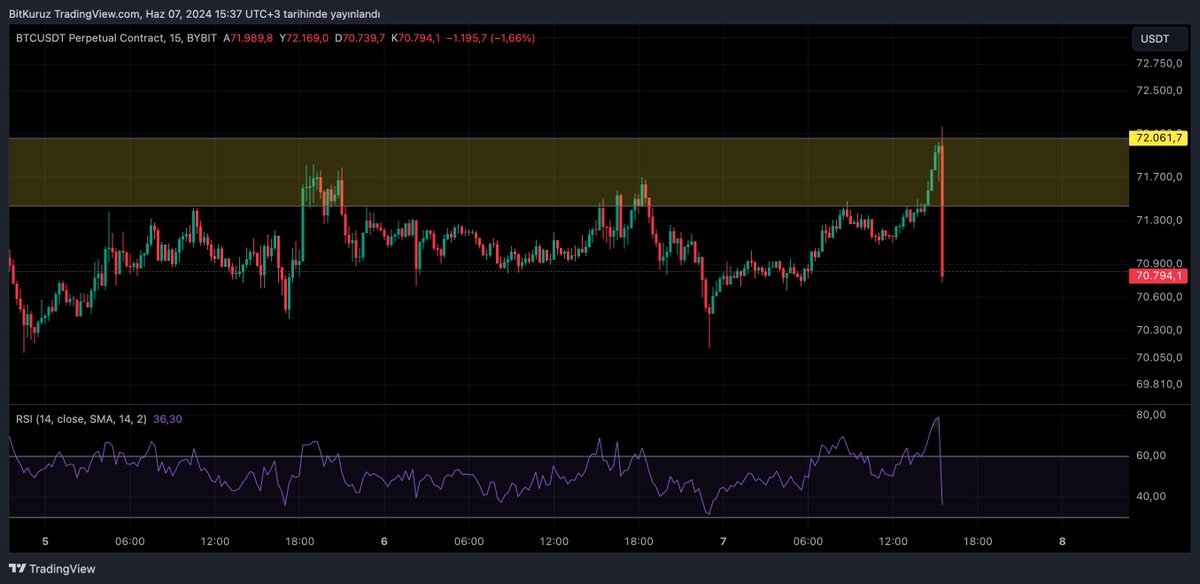
Task: Click the 71.700,0 price axis label
Action: pyautogui.click(x=1159, y=178)
